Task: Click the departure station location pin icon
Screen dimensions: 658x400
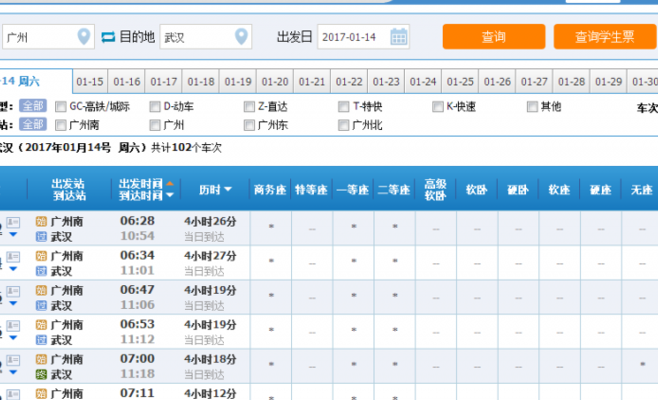Action: click(x=84, y=37)
